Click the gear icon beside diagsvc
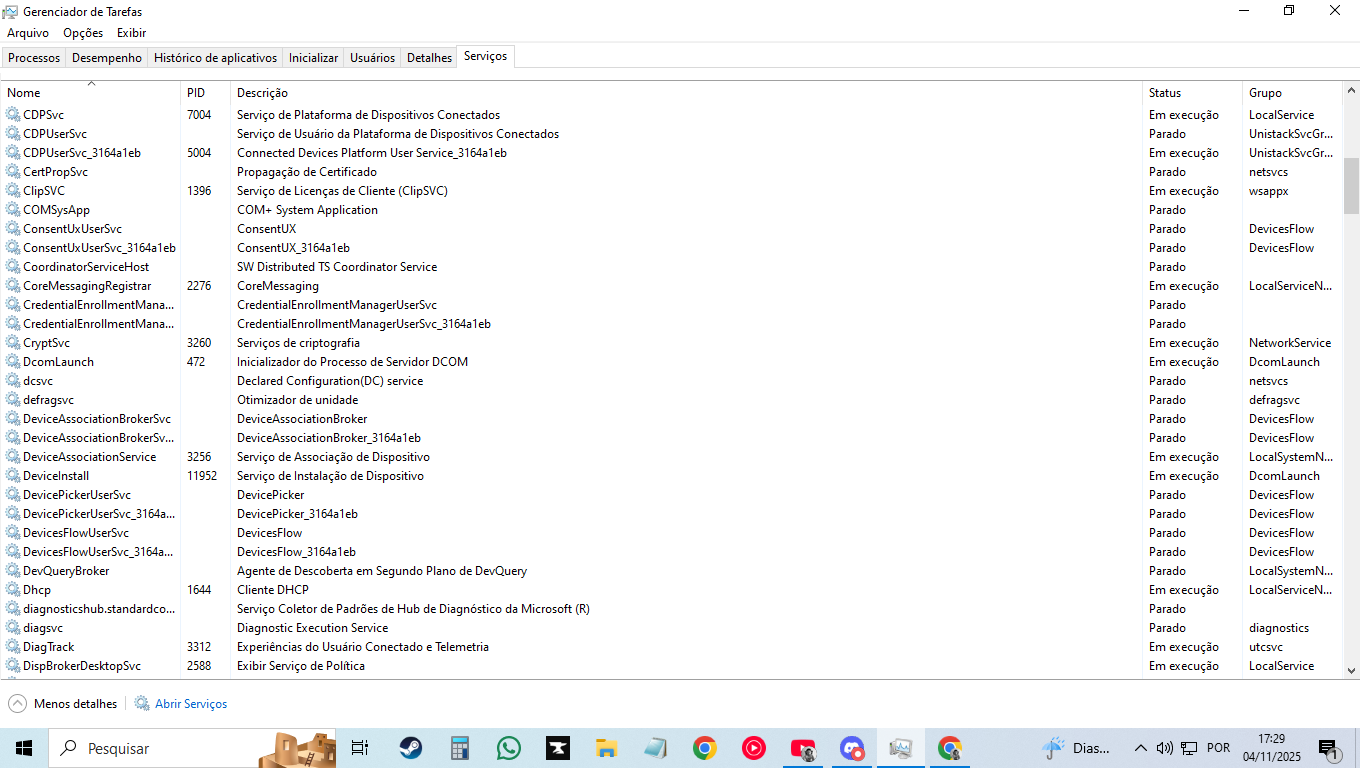Image resolution: width=1360 pixels, height=768 pixels. pyautogui.click(x=13, y=628)
